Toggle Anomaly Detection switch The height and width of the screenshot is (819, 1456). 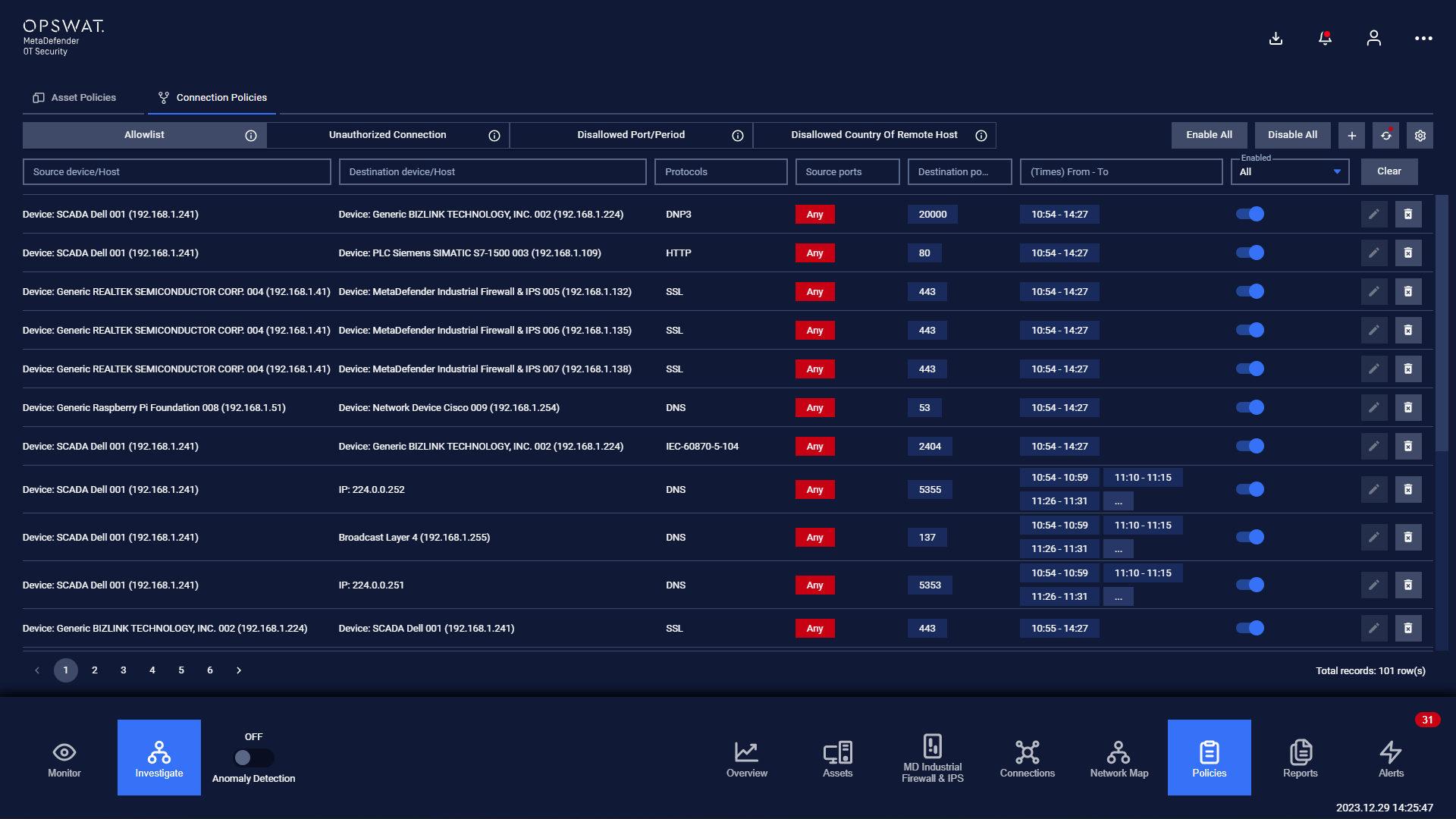253,758
